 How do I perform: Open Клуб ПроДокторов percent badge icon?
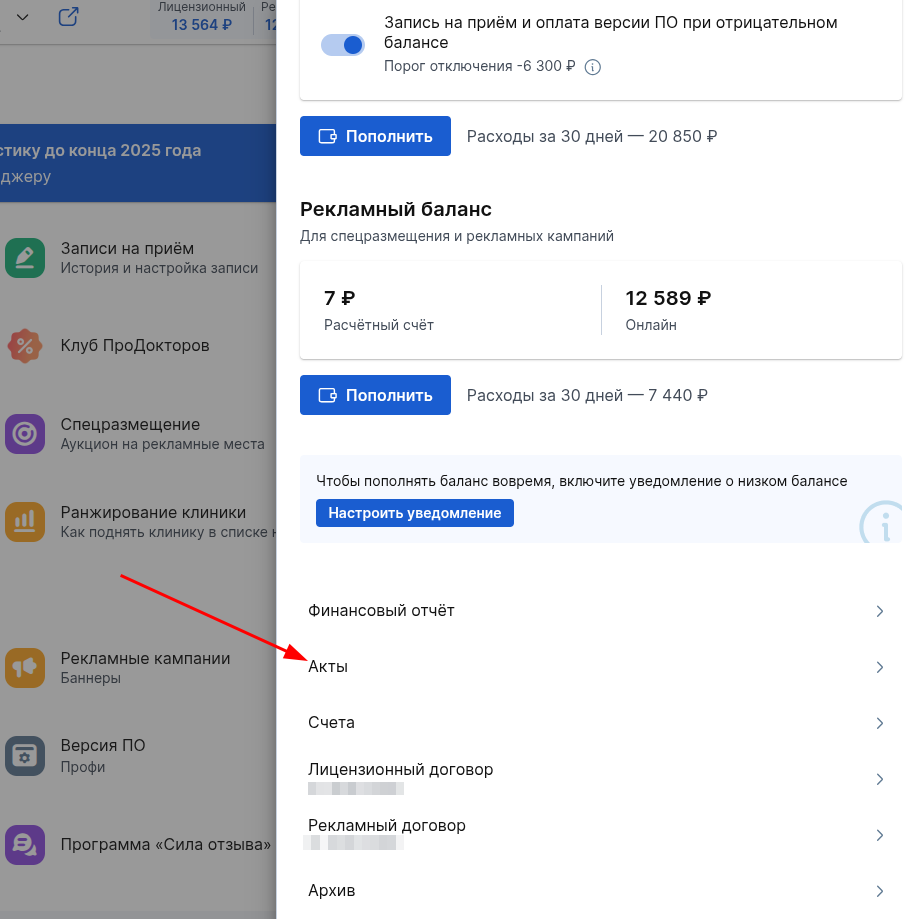[25, 346]
